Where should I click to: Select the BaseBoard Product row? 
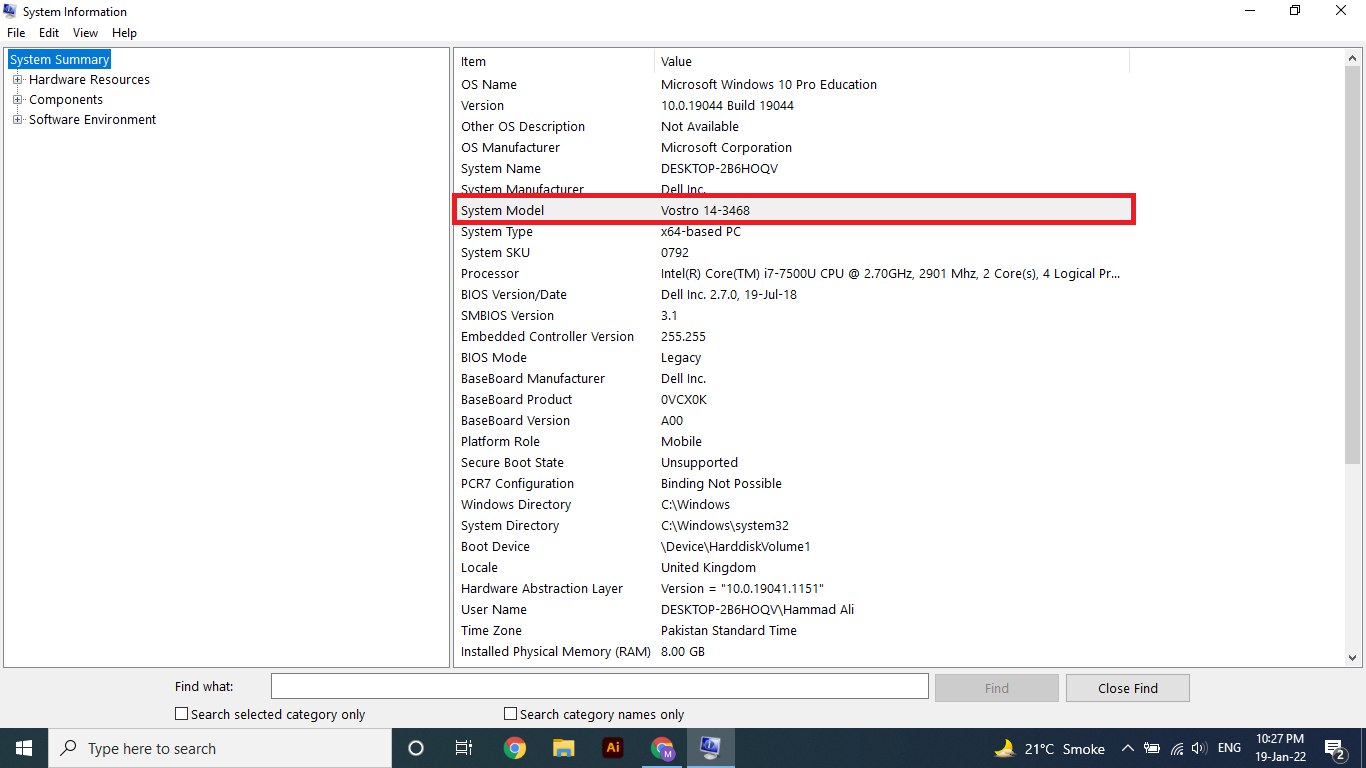coord(793,400)
